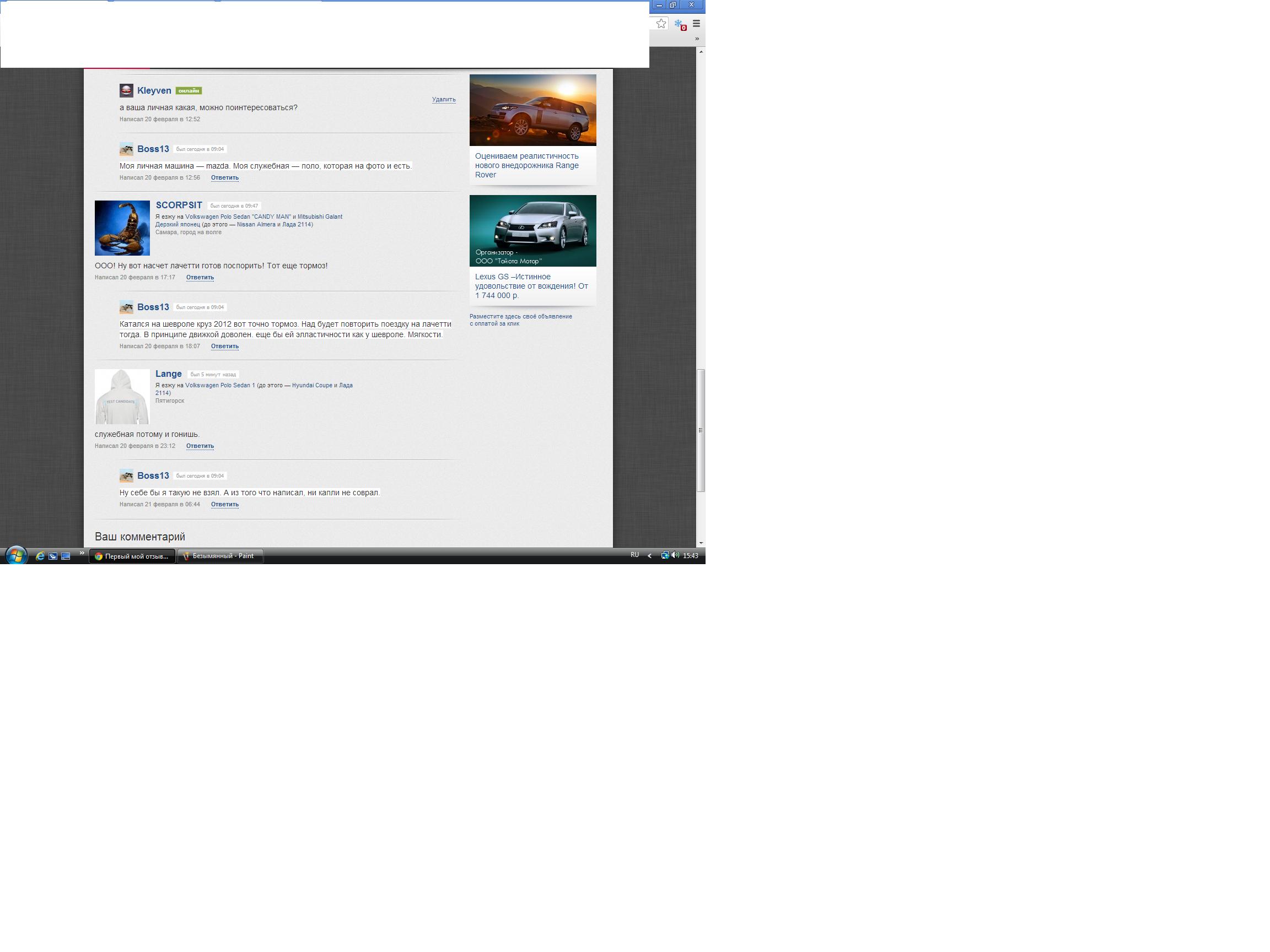Launch Internet Explorer from quick launch

40,556
